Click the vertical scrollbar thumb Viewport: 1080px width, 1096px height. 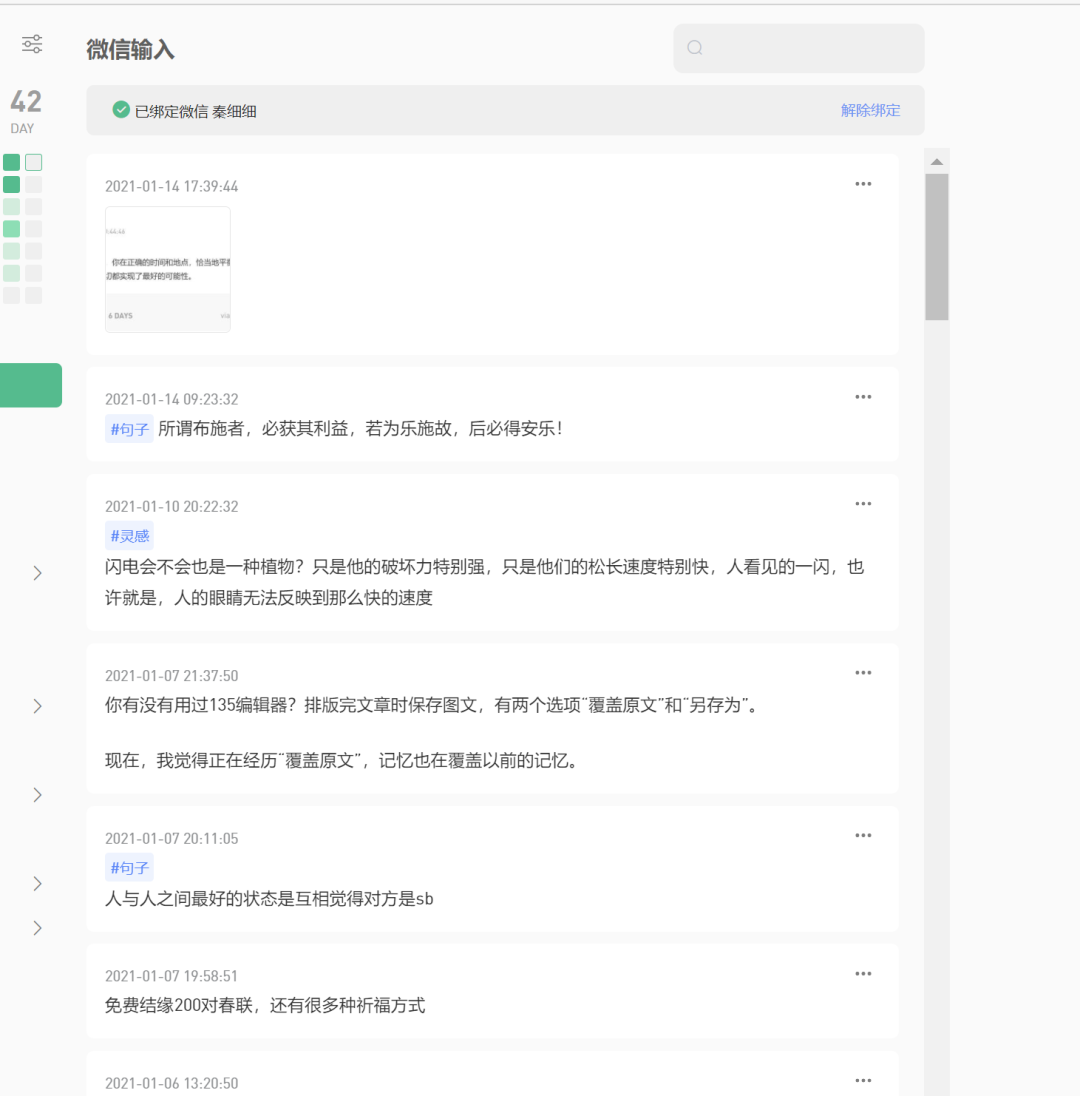pyautogui.click(x=937, y=247)
